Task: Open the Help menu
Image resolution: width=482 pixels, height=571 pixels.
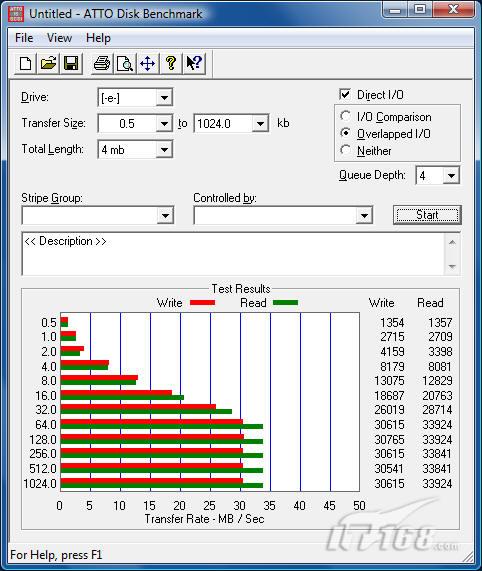Action: coord(98,38)
